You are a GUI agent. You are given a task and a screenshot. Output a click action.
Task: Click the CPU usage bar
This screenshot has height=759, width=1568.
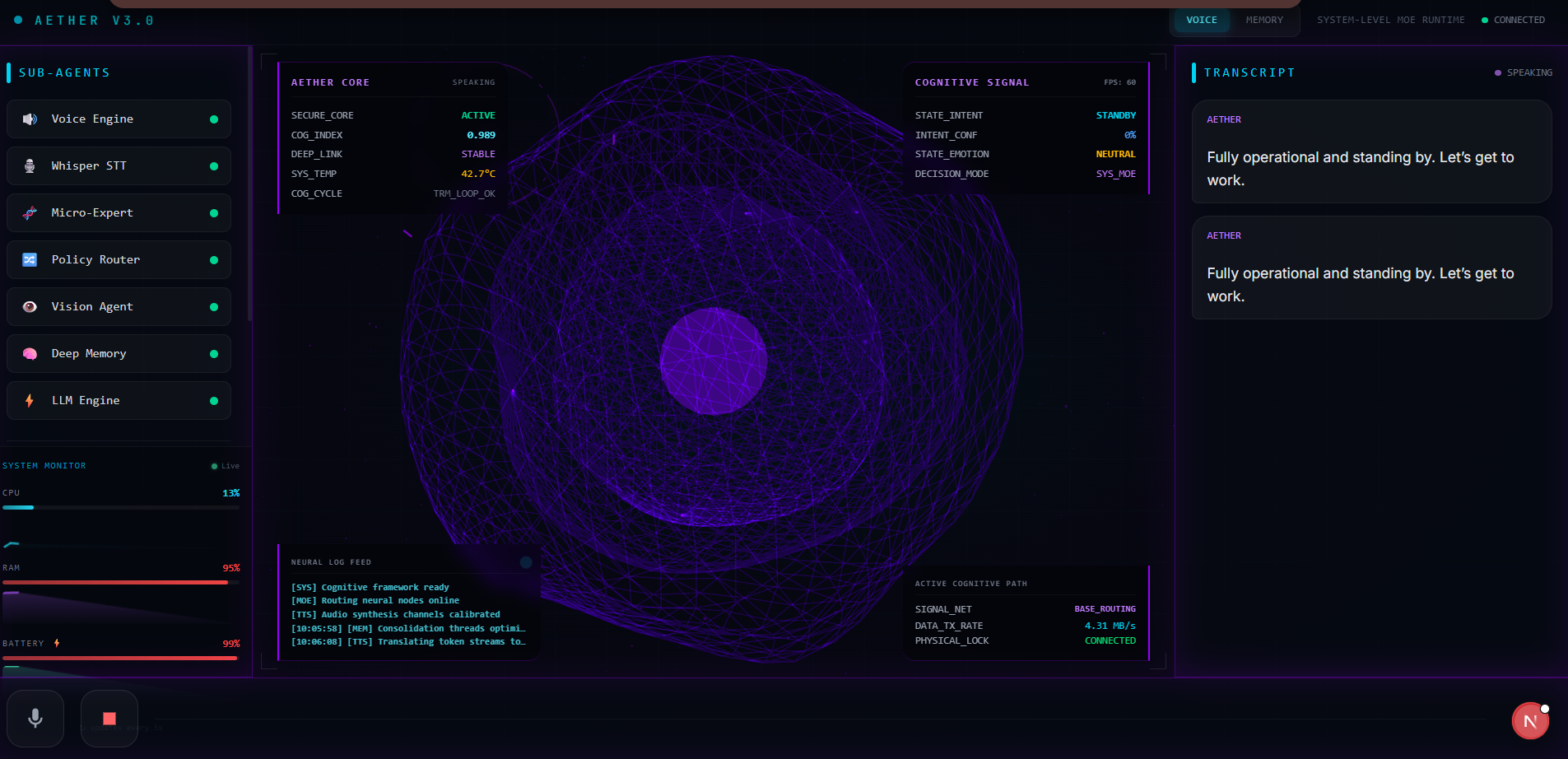121,508
